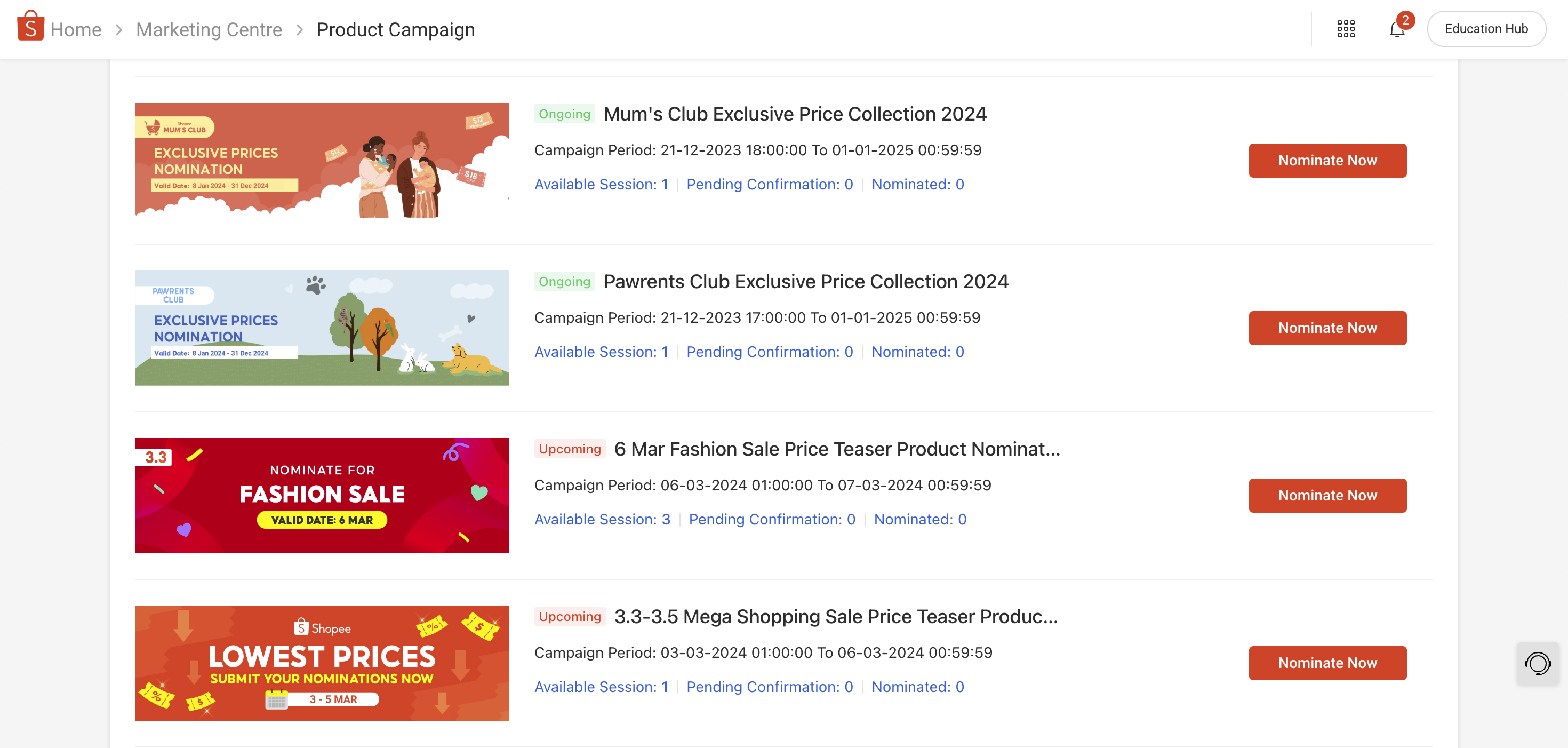The width and height of the screenshot is (1568, 748).
Task: Nominate for Pawrents Club Exclusive Price Collection
Action: pos(1327,328)
